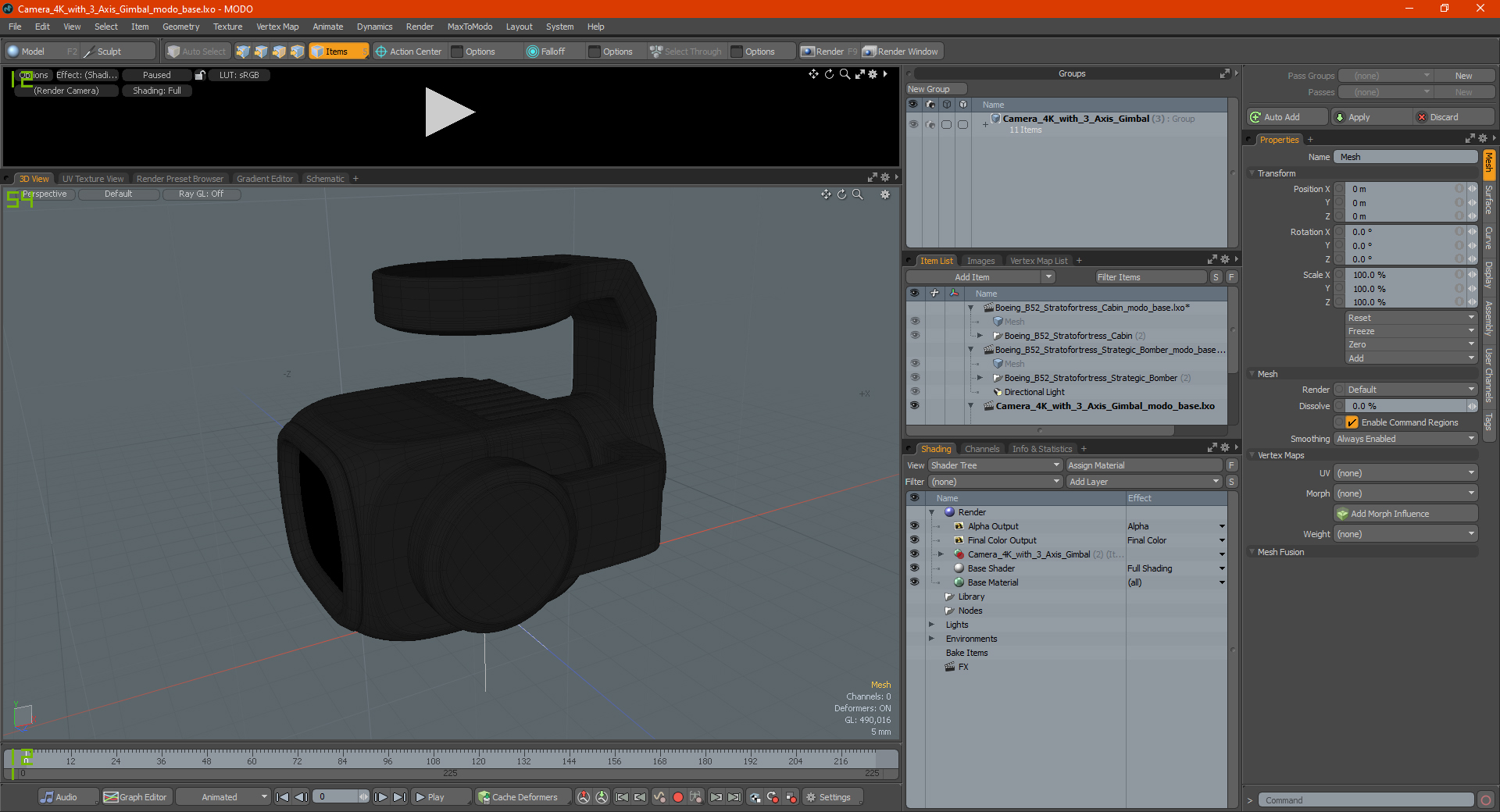Toggle visibility of Camera_4K_with_3_Axis_Gimbal_modo_base.lxo item
Image resolution: width=1500 pixels, height=812 pixels.
point(914,405)
